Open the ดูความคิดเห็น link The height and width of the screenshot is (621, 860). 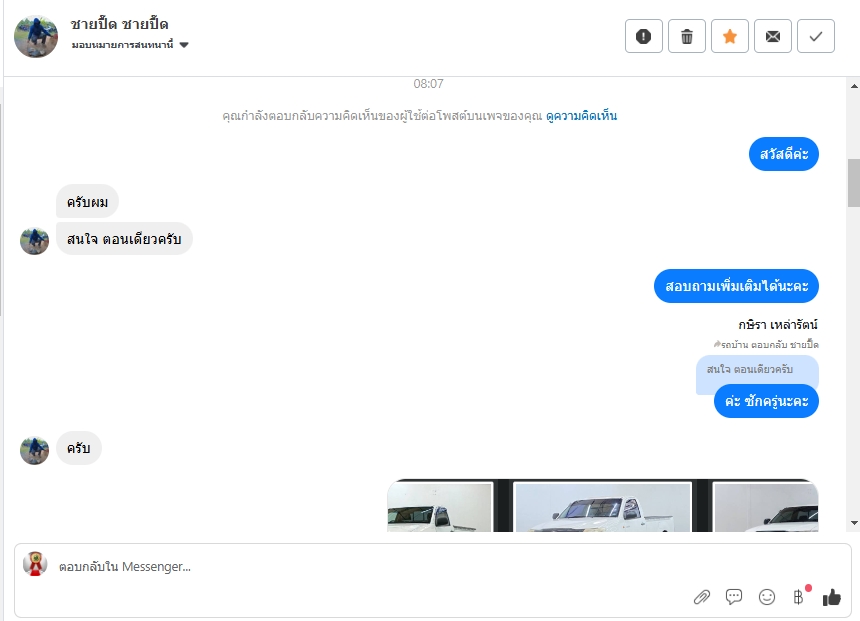581,116
